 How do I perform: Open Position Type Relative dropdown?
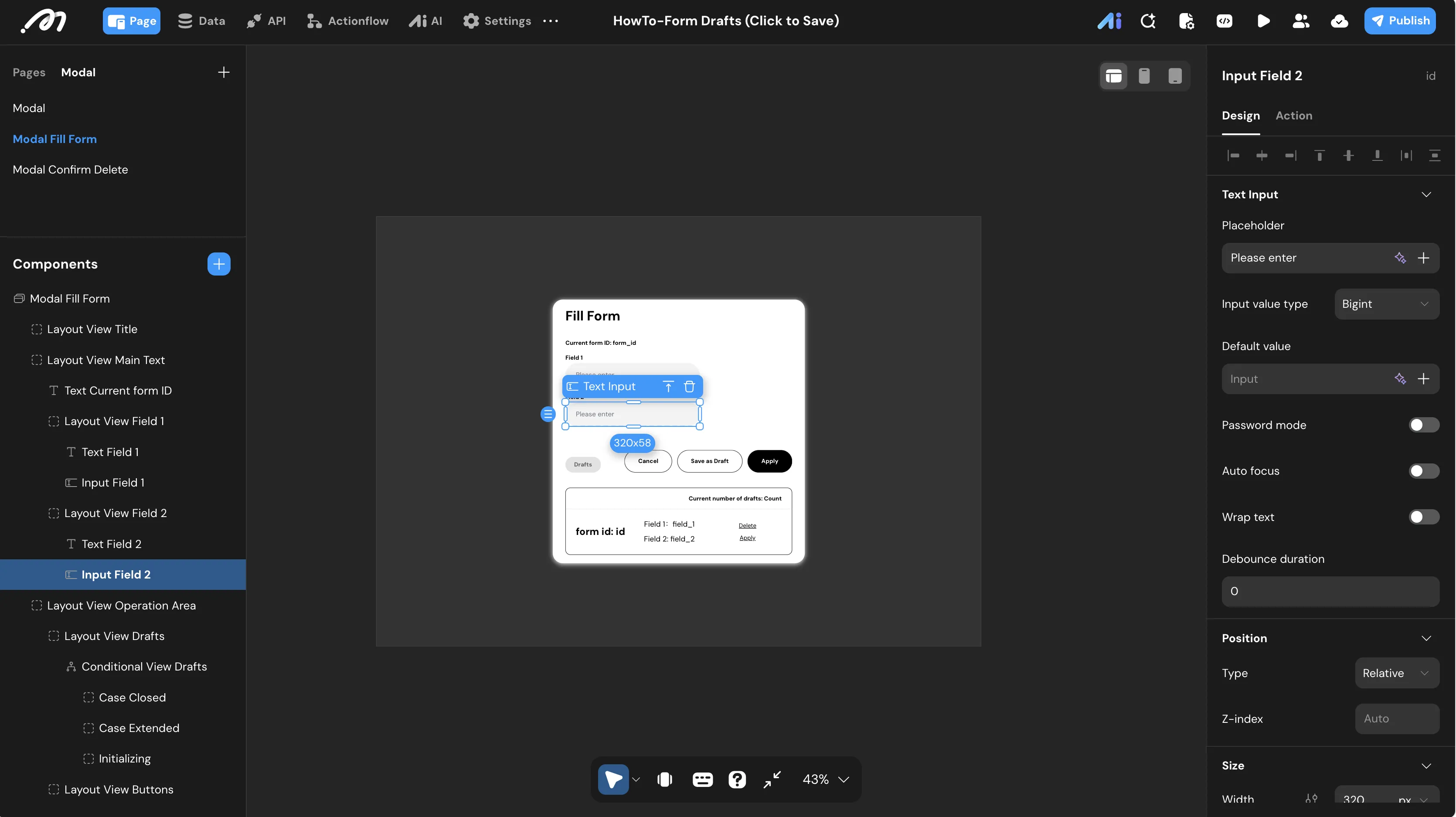[1397, 673]
